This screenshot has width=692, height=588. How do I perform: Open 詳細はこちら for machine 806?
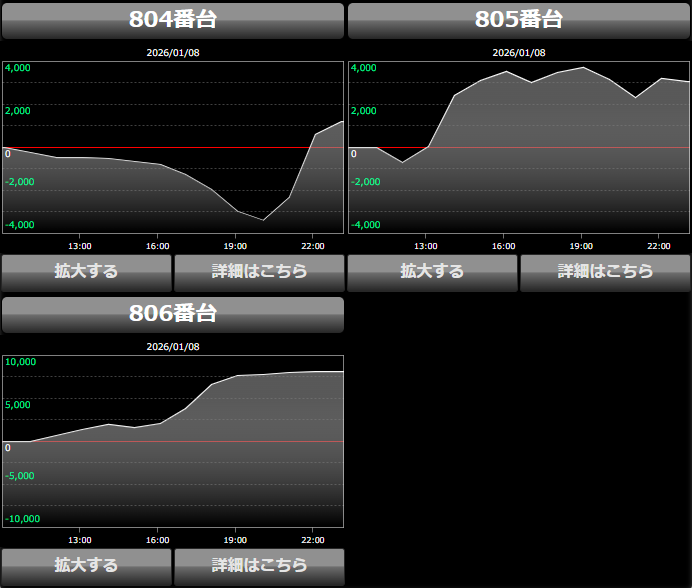coord(259,566)
